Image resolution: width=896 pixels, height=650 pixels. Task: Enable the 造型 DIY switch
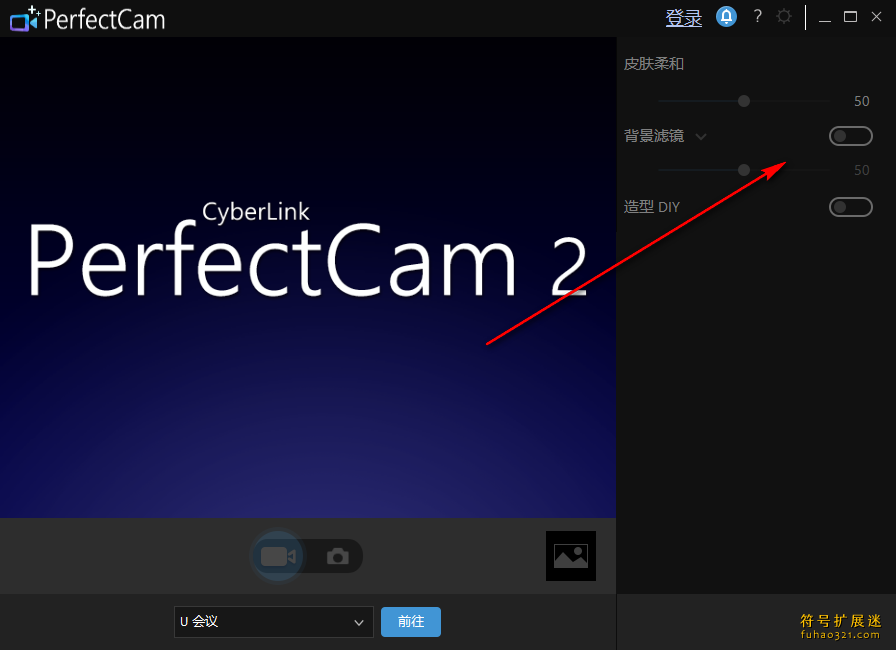[850, 207]
